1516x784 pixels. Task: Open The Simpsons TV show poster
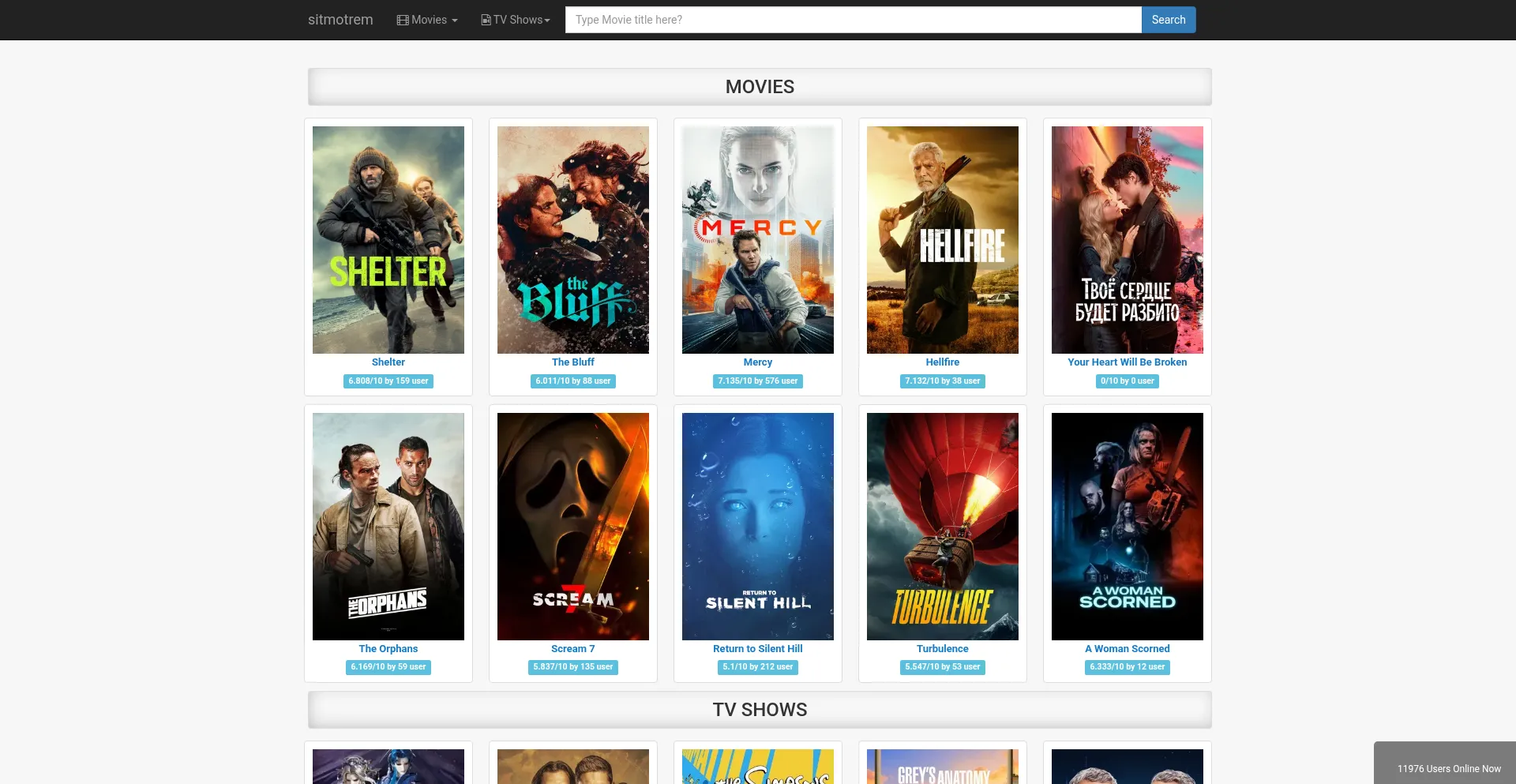tap(758, 767)
